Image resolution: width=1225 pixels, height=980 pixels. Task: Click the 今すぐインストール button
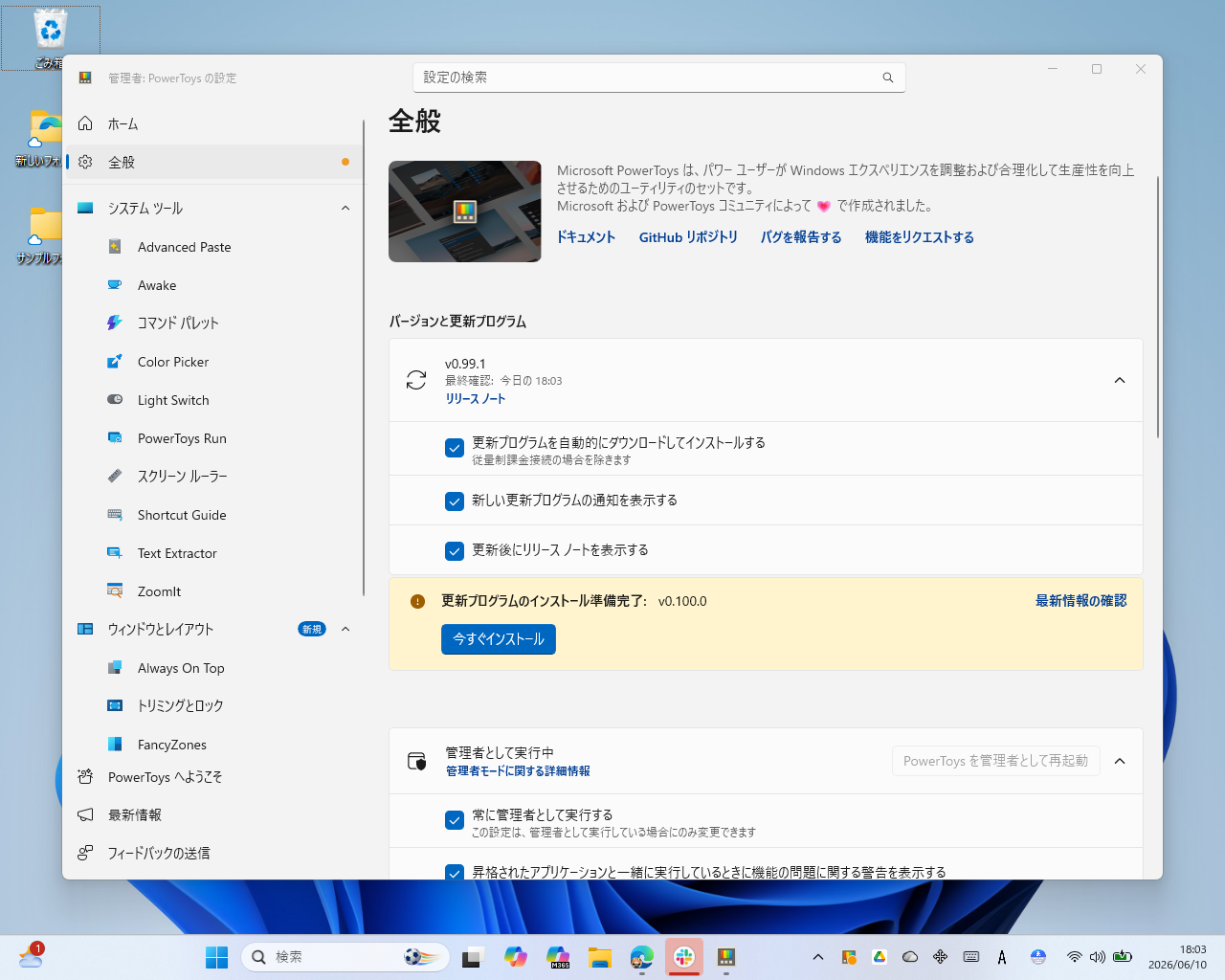(499, 639)
